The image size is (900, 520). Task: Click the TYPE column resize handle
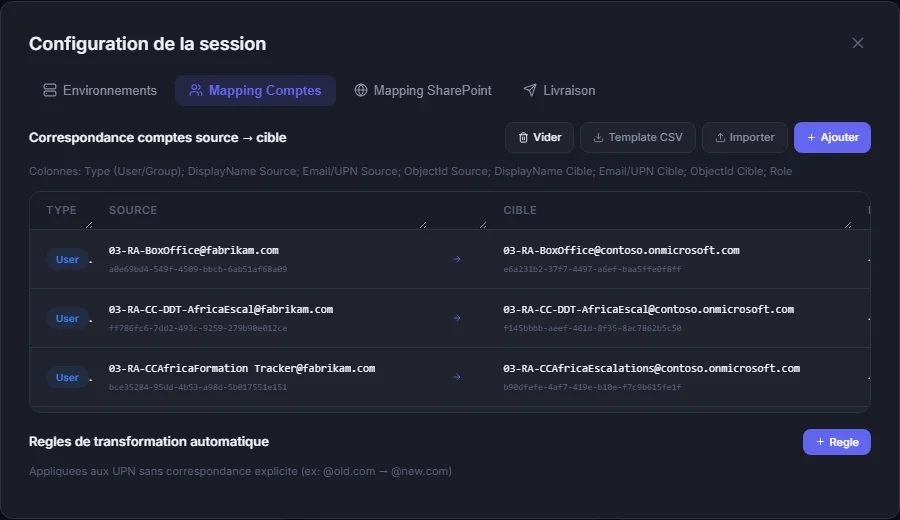click(x=89, y=225)
